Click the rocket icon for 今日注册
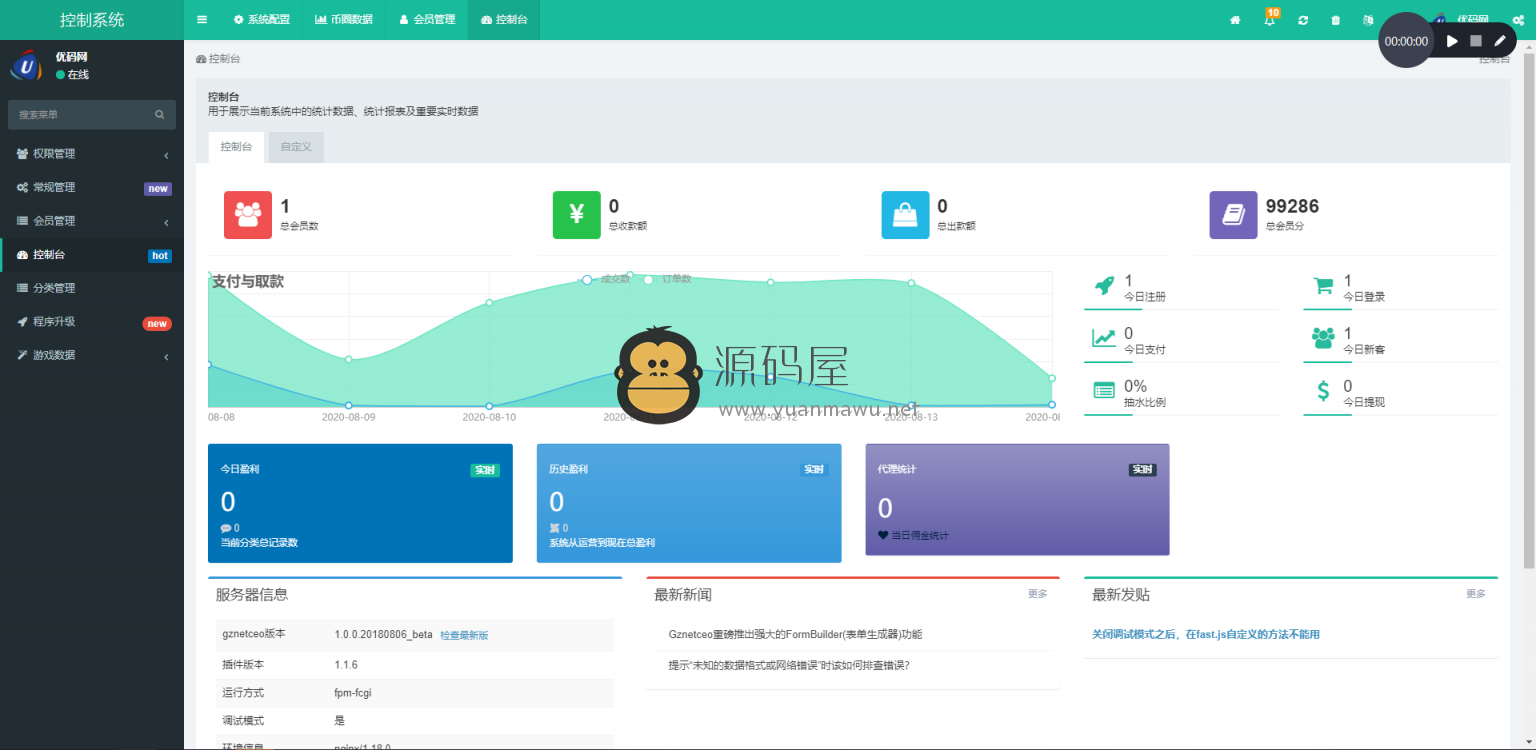 coord(1104,286)
